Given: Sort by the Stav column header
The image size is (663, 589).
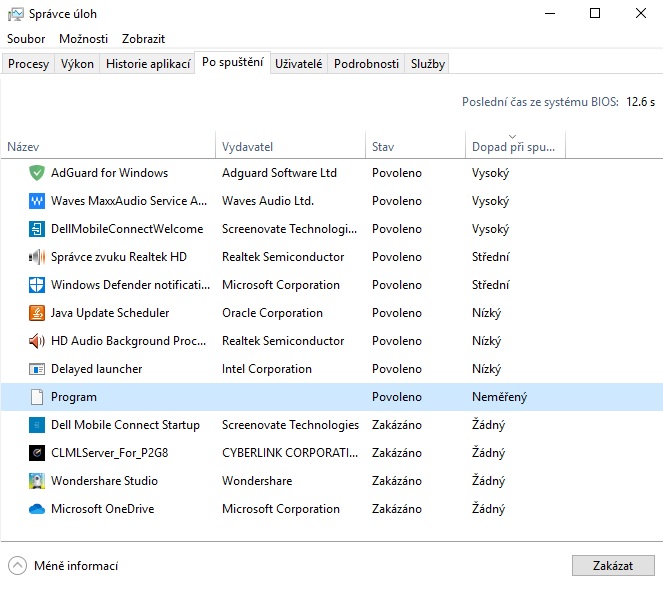Looking at the screenshot, I should click(415, 147).
